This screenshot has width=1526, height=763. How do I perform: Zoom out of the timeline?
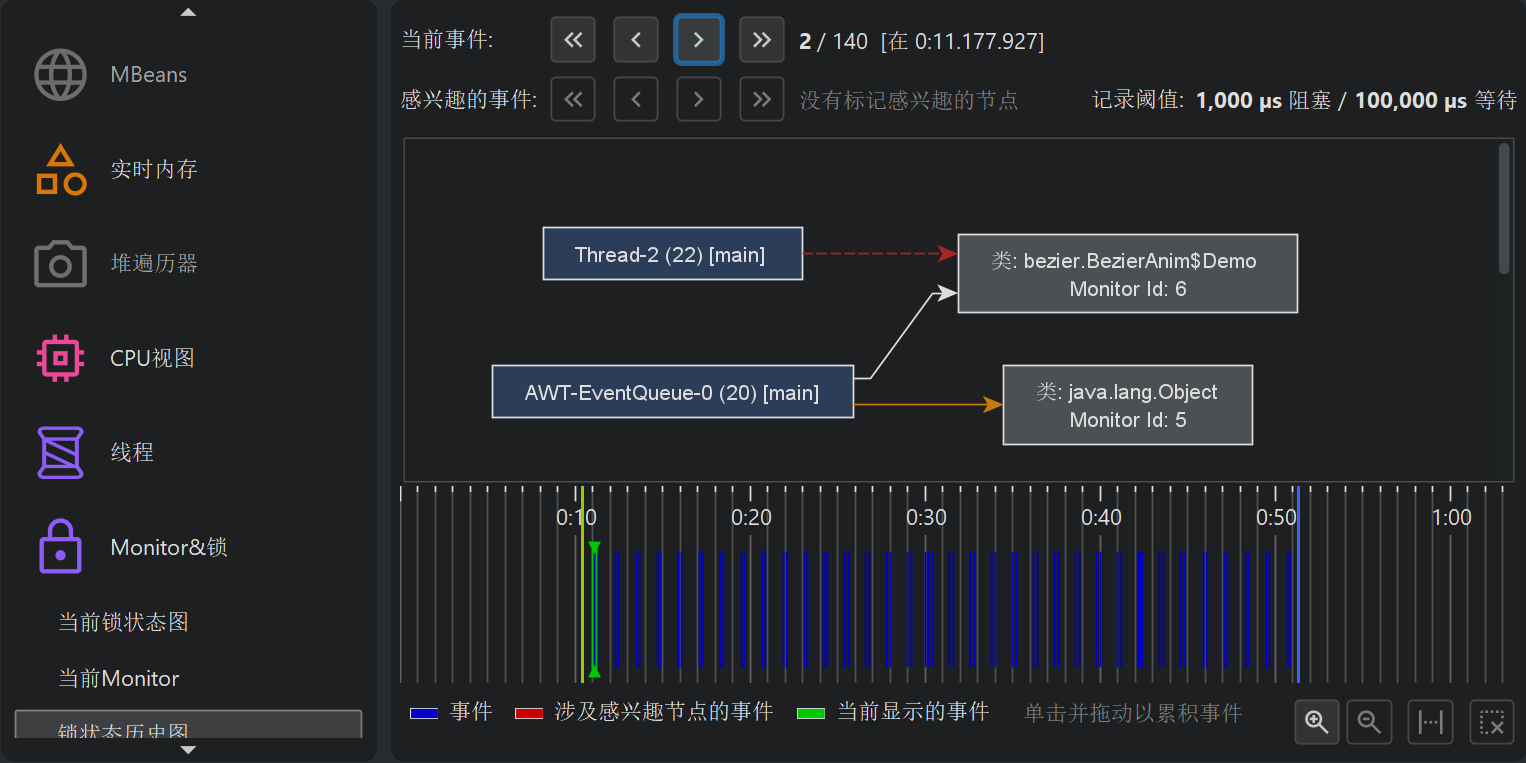pos(1370,722)
